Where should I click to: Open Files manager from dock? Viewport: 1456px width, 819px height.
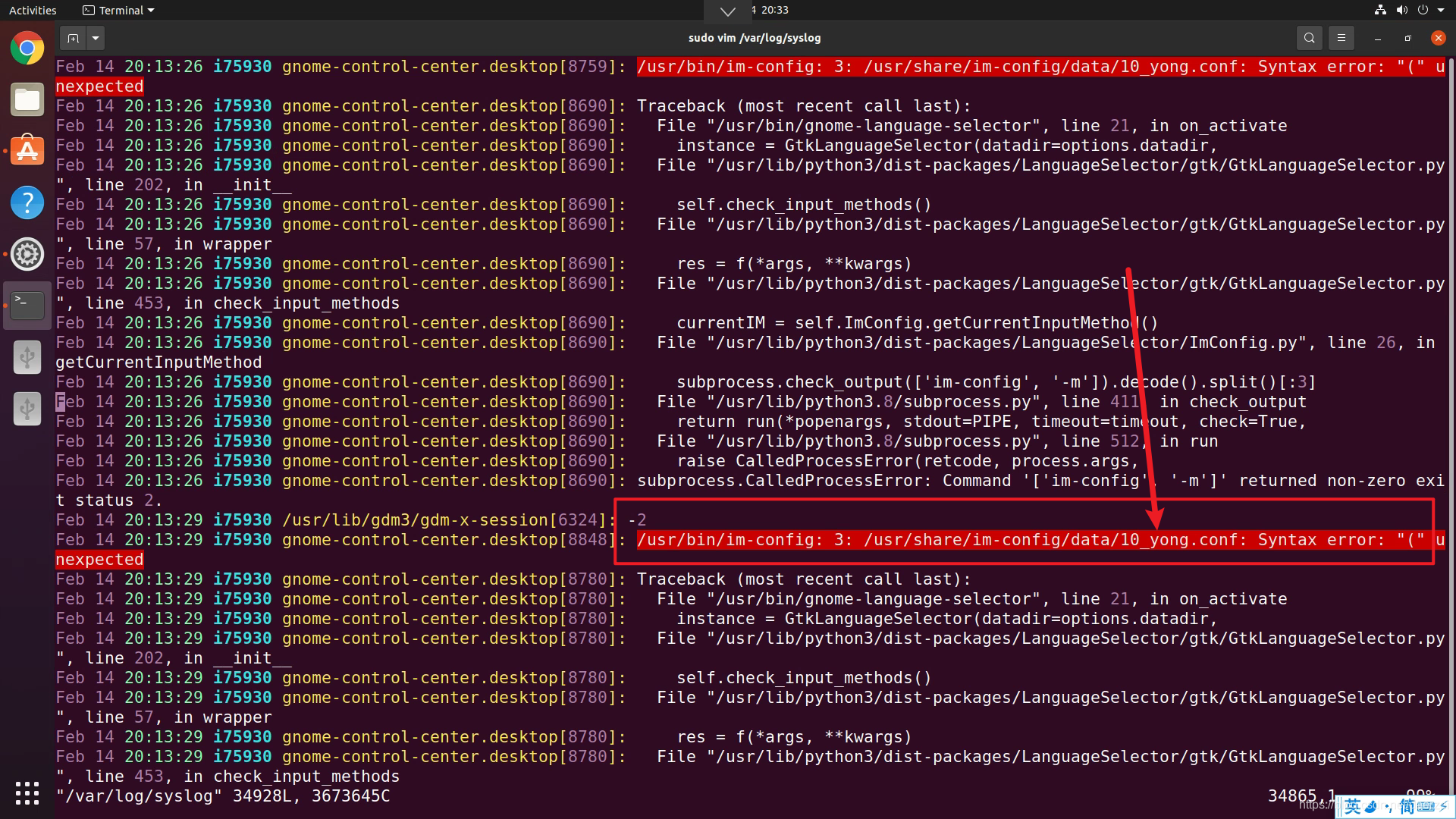(x=27, y=100)
